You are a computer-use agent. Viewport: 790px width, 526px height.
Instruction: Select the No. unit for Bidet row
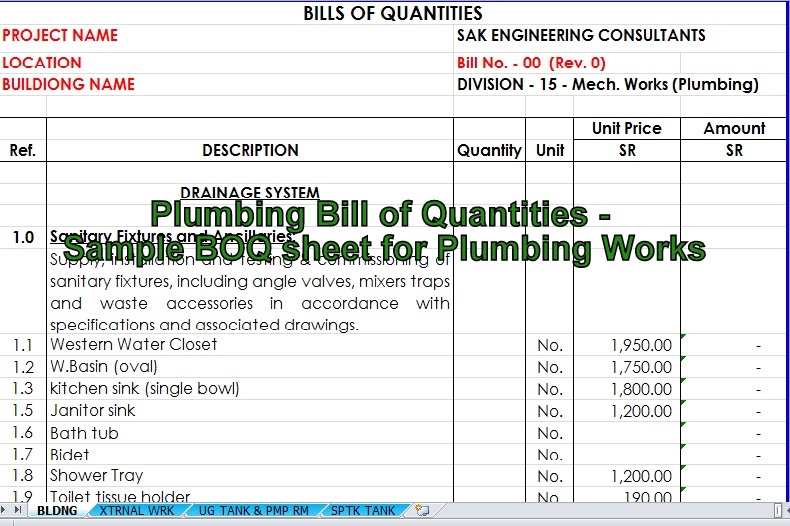coord(550,455)
